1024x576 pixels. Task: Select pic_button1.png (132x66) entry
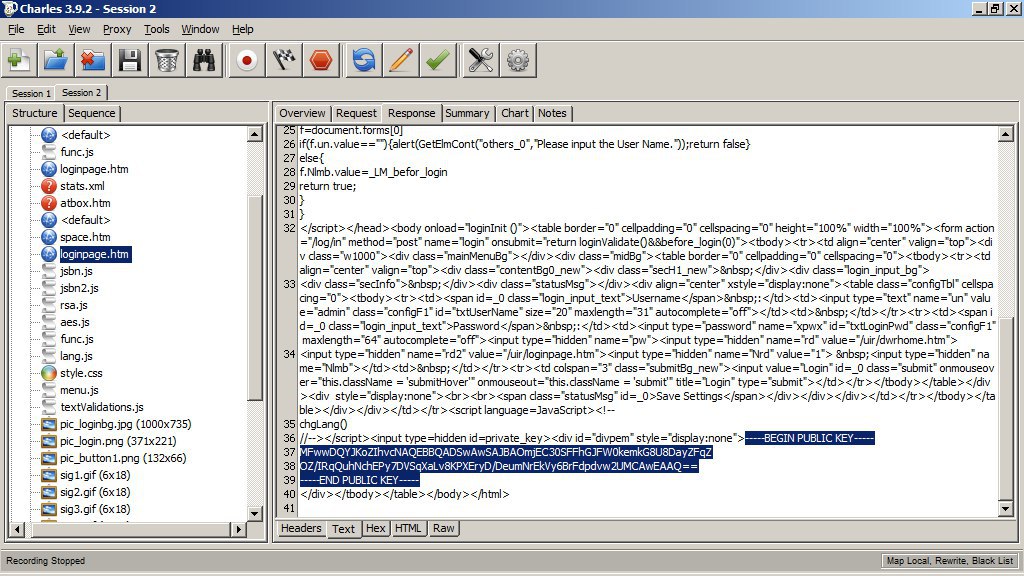tap(123, 458)
